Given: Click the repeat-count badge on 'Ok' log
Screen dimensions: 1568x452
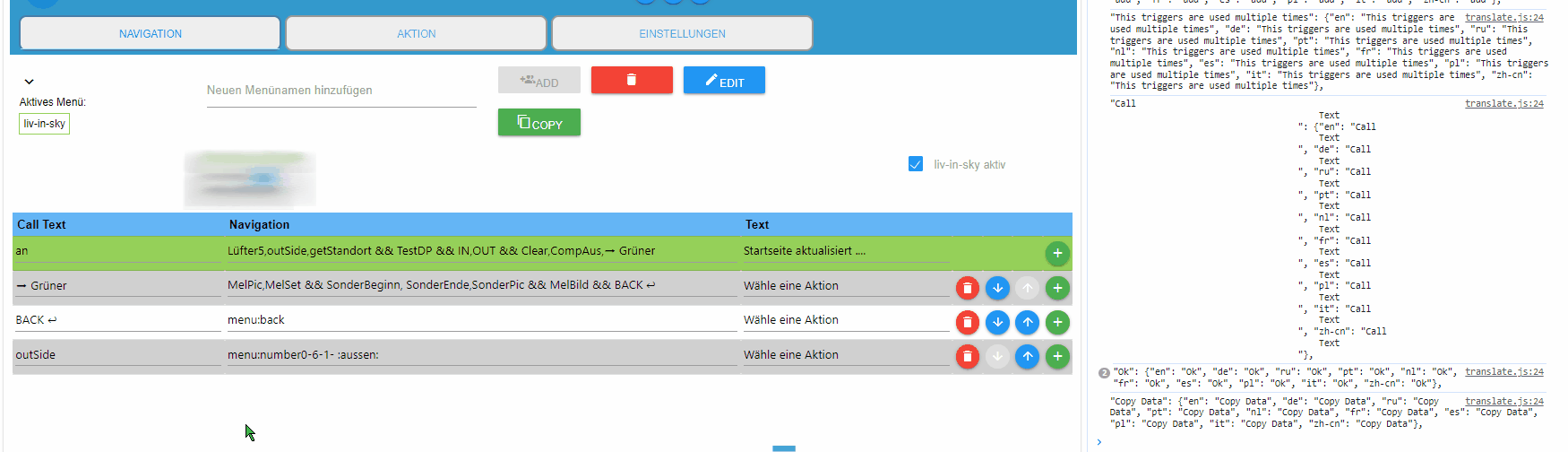Looking at the screenshot, I should point(1104,373).
